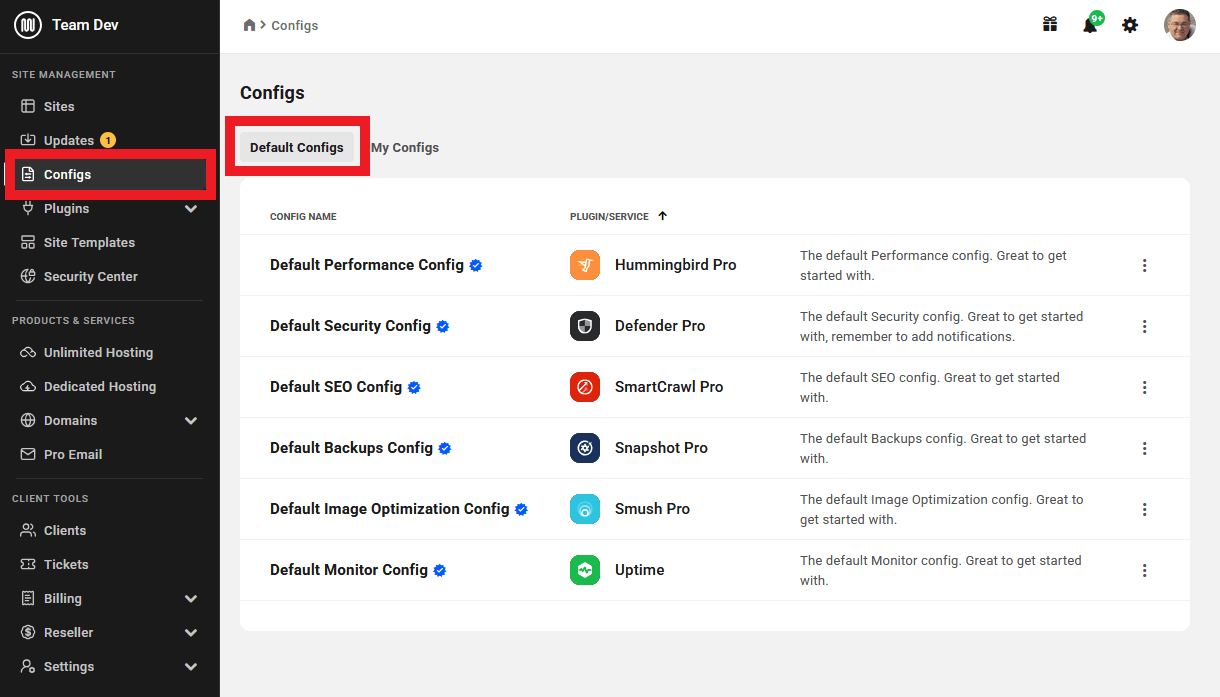Click the SmartCrawl Pro plugin name

click(x=669, y=387)
